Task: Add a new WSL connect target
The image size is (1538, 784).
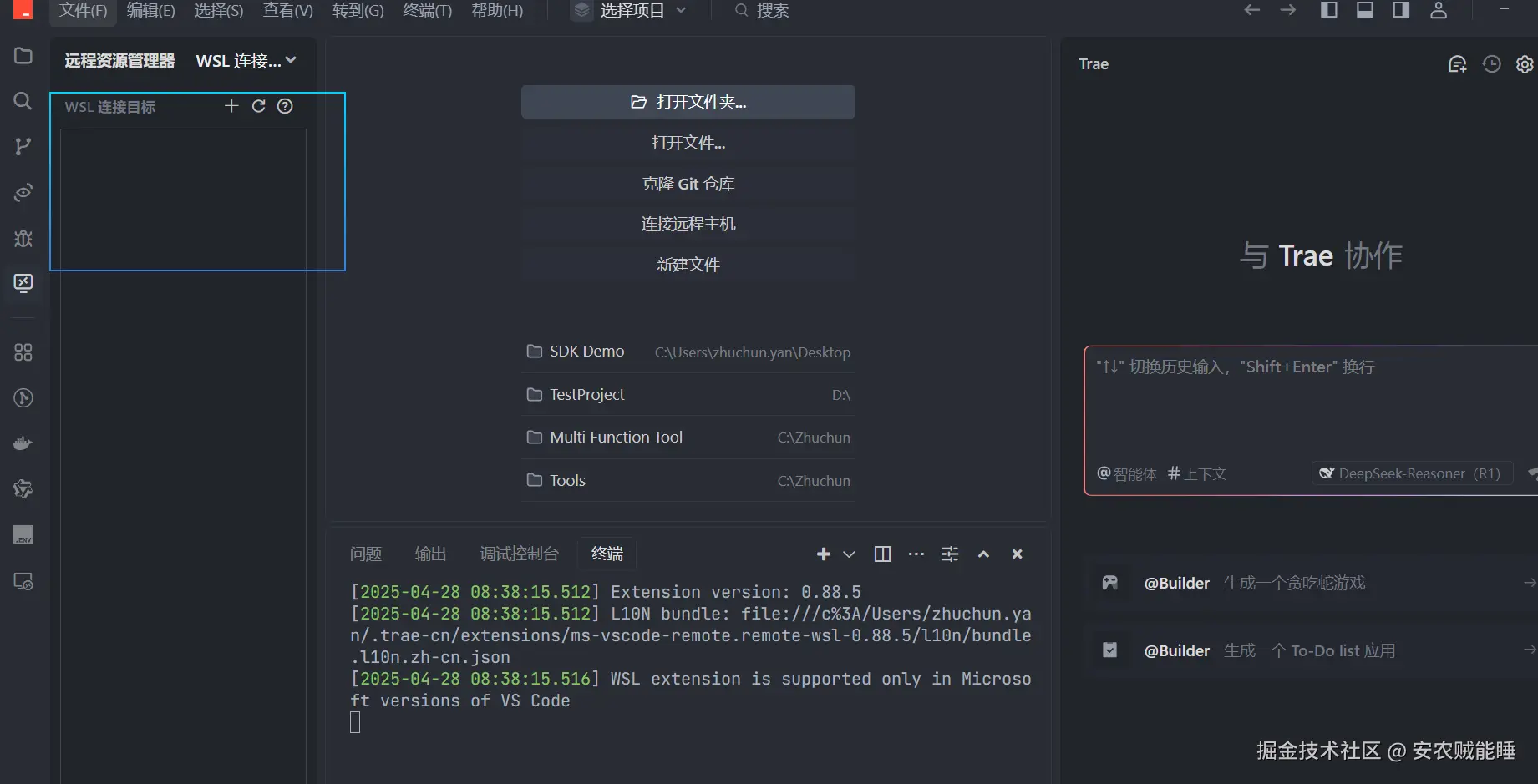Action: pyautogui.click(x=231, y=106)
